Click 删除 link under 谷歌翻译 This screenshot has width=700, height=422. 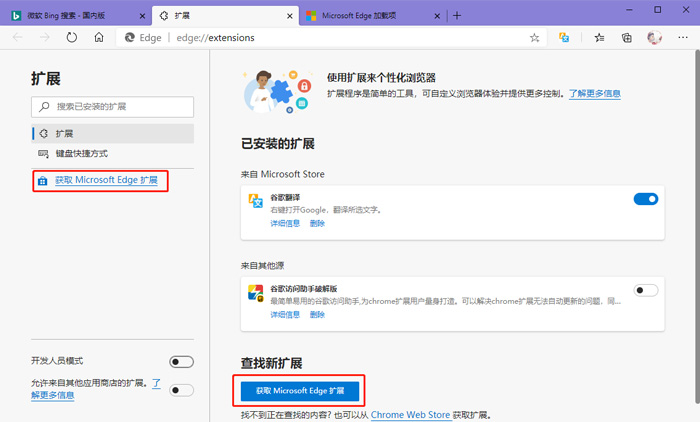click(x=317, y=223)
